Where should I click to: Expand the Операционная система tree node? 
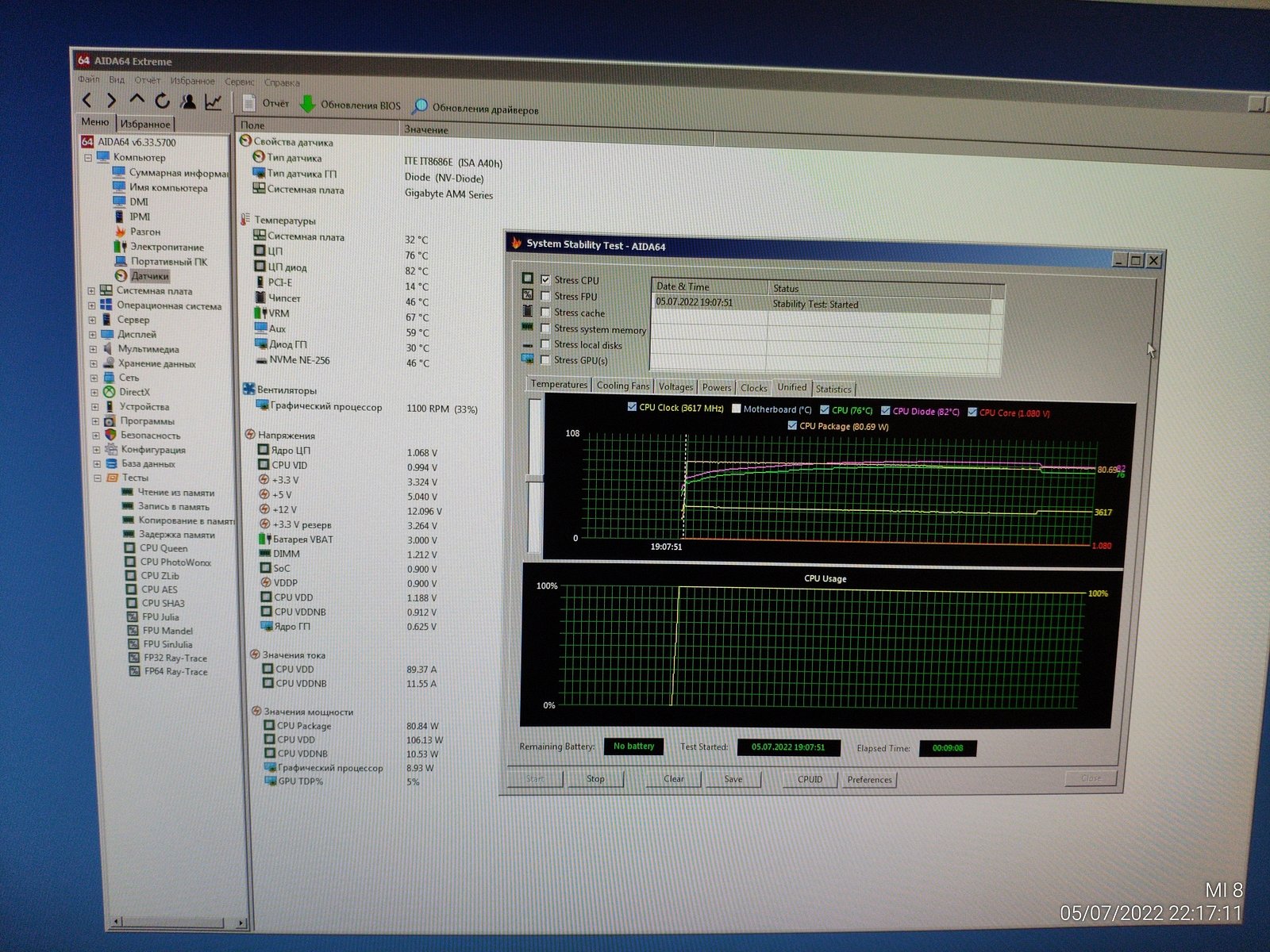[x=91, y=305]
